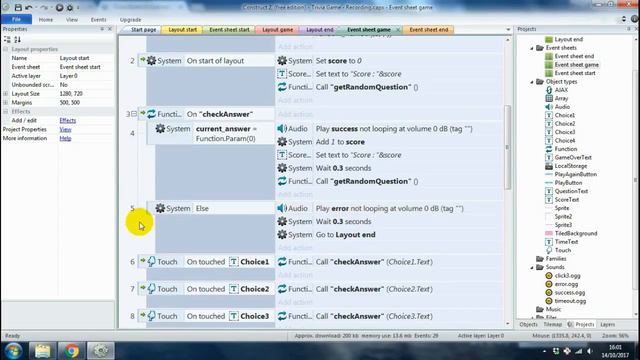Image resolution: width=640 pixels, height=360 pixels.
Task: Select the LocalStorage object type
Action: coord(570,166)
